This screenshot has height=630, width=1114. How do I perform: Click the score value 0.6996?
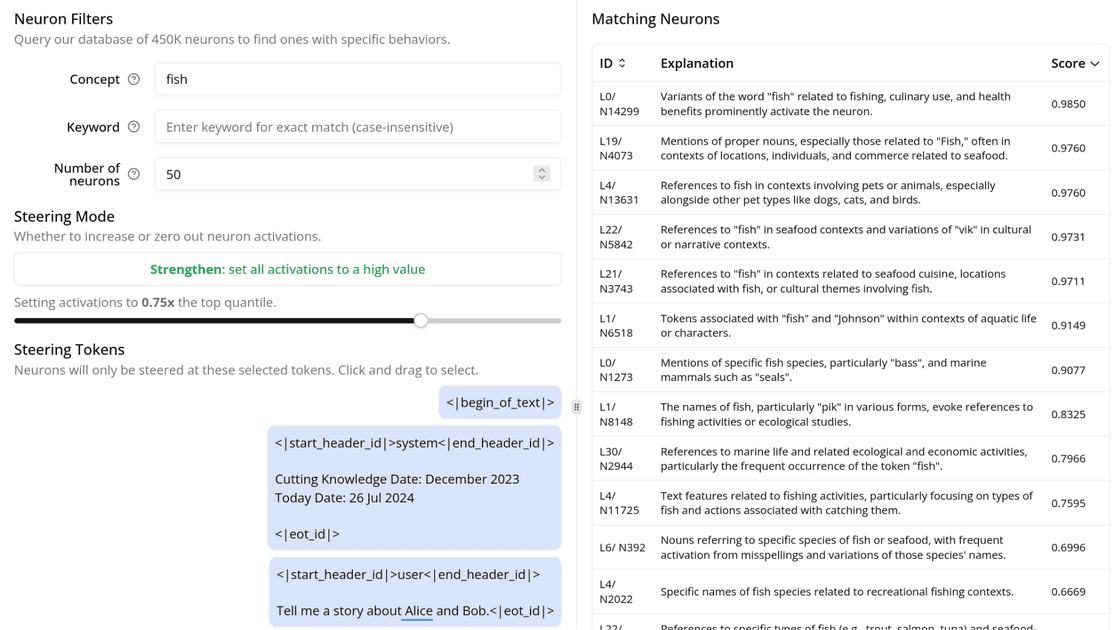(x=1068, y=547)
